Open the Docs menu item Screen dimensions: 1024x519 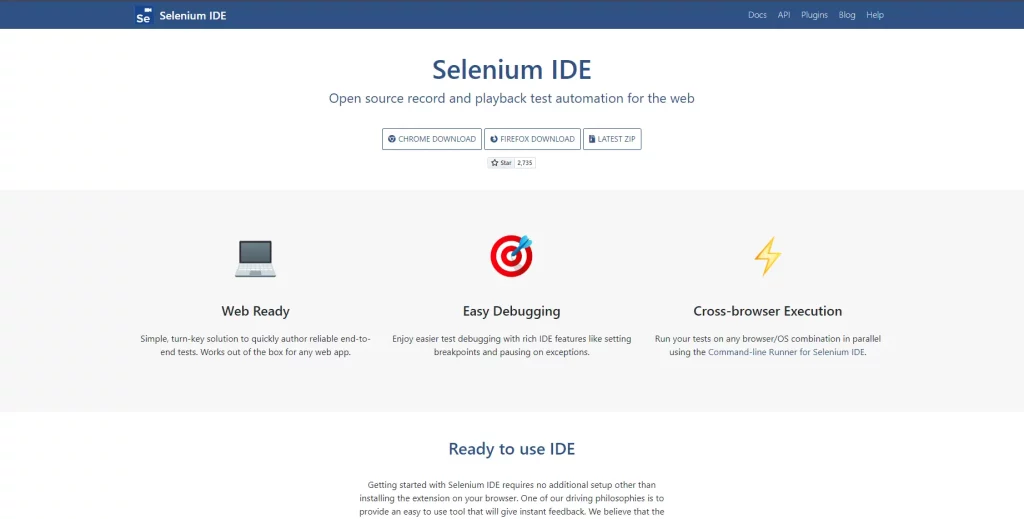[757, 15]
